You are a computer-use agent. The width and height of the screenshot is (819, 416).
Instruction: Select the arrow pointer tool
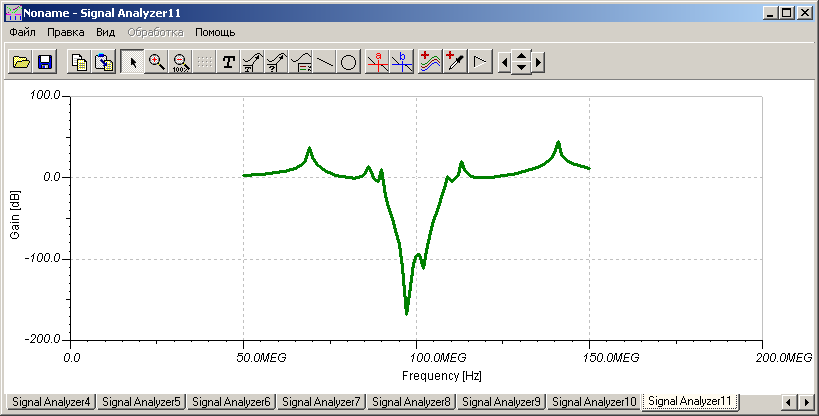(132, 62)
